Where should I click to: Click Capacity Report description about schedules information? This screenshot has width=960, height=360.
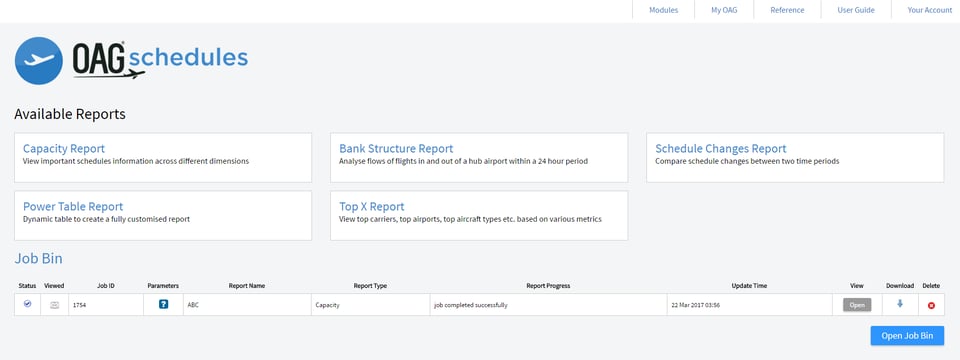point(136,162)
